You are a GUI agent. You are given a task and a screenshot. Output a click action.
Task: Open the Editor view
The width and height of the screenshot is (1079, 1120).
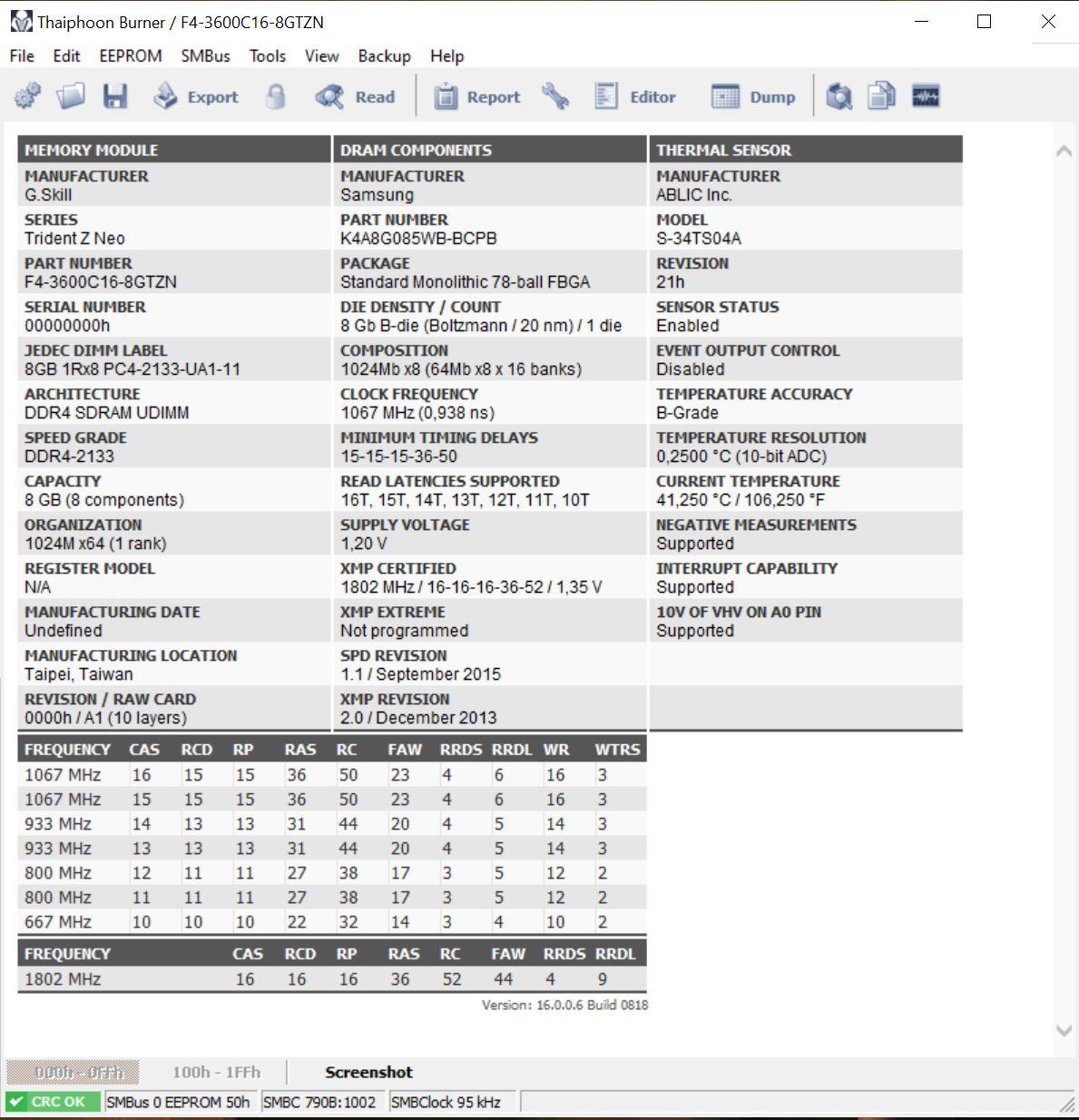(635, 96)
